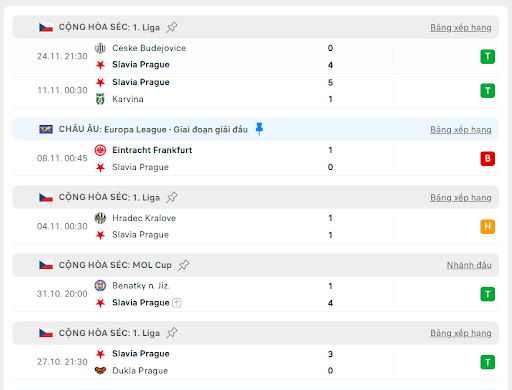Click the Dukla Prague team crest
512x390 pixels.
click(x=100, y=370)
